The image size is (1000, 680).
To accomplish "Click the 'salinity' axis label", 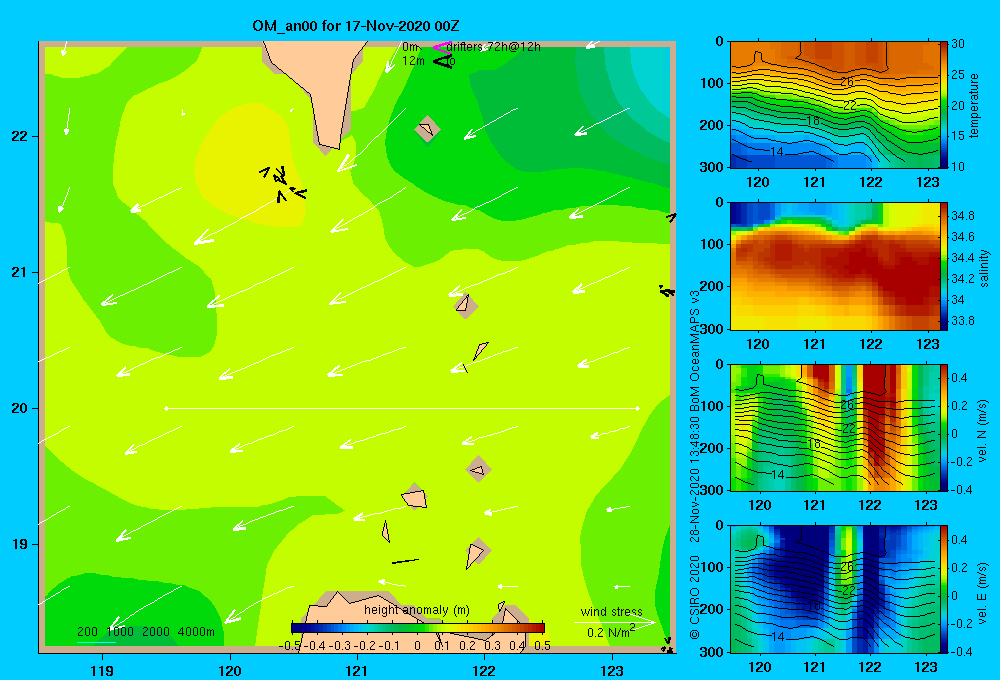I will [984, 268].
